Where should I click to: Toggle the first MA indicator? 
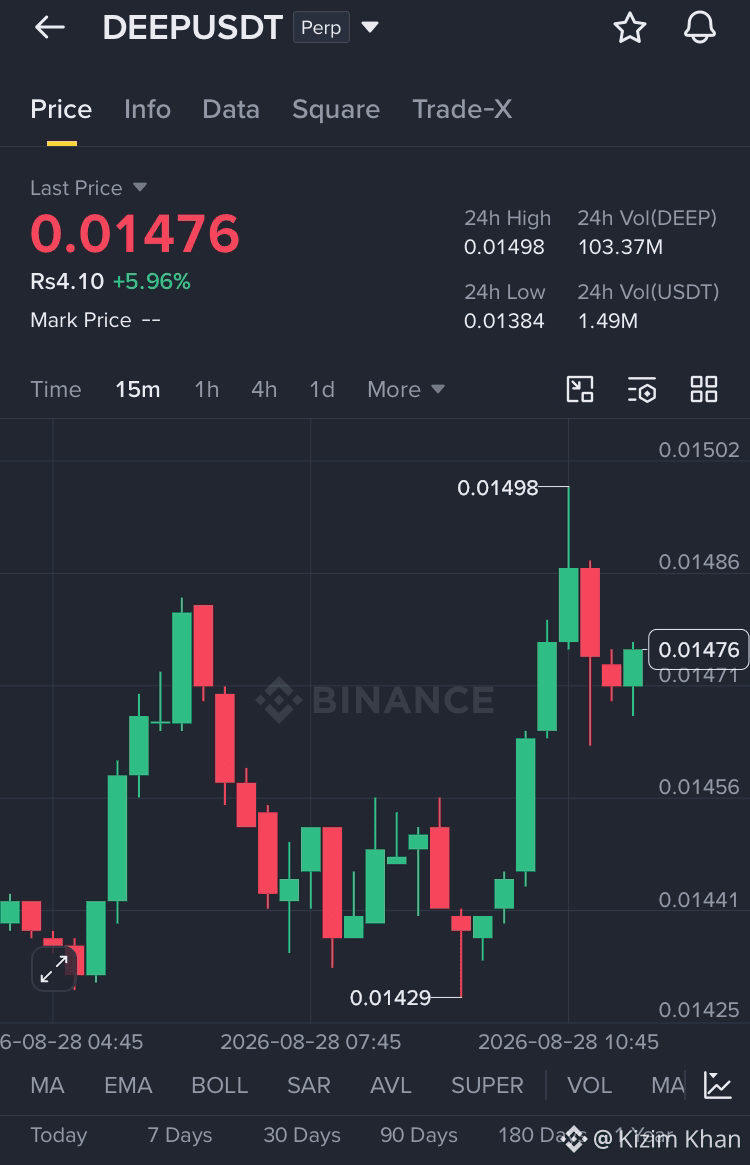coord(47,1086)
